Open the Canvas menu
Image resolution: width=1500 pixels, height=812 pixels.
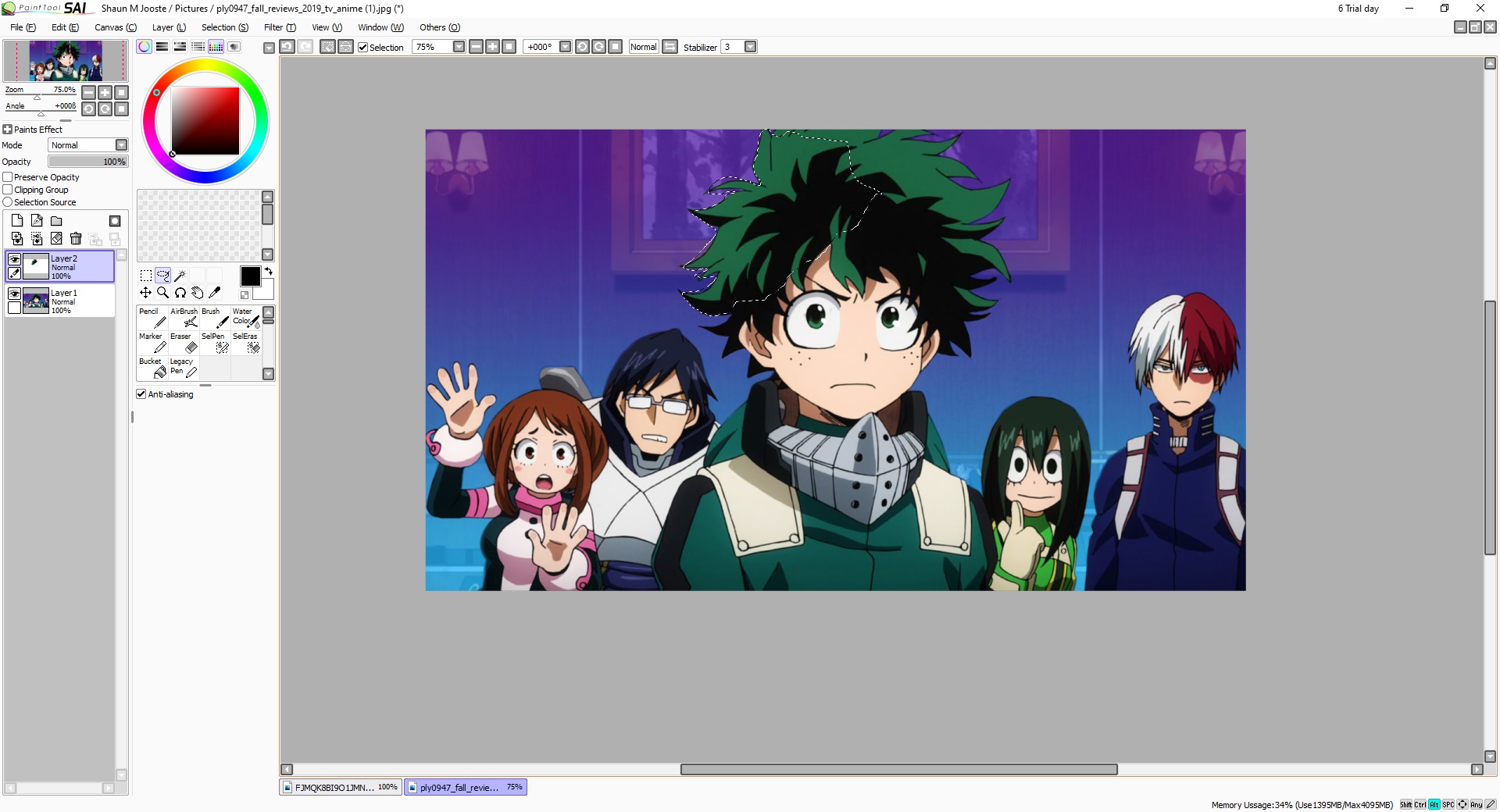point(116,27)
